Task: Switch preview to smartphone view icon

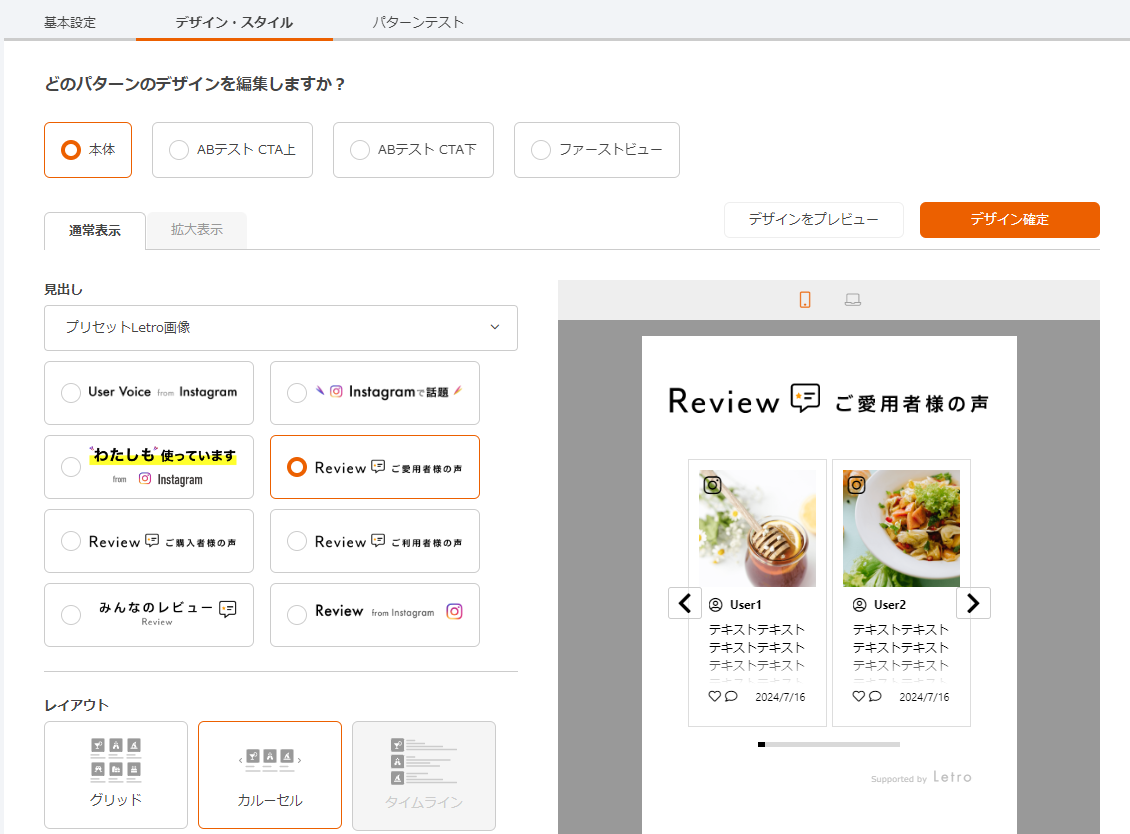Action: pyautogui.click(x=805, y=300)
